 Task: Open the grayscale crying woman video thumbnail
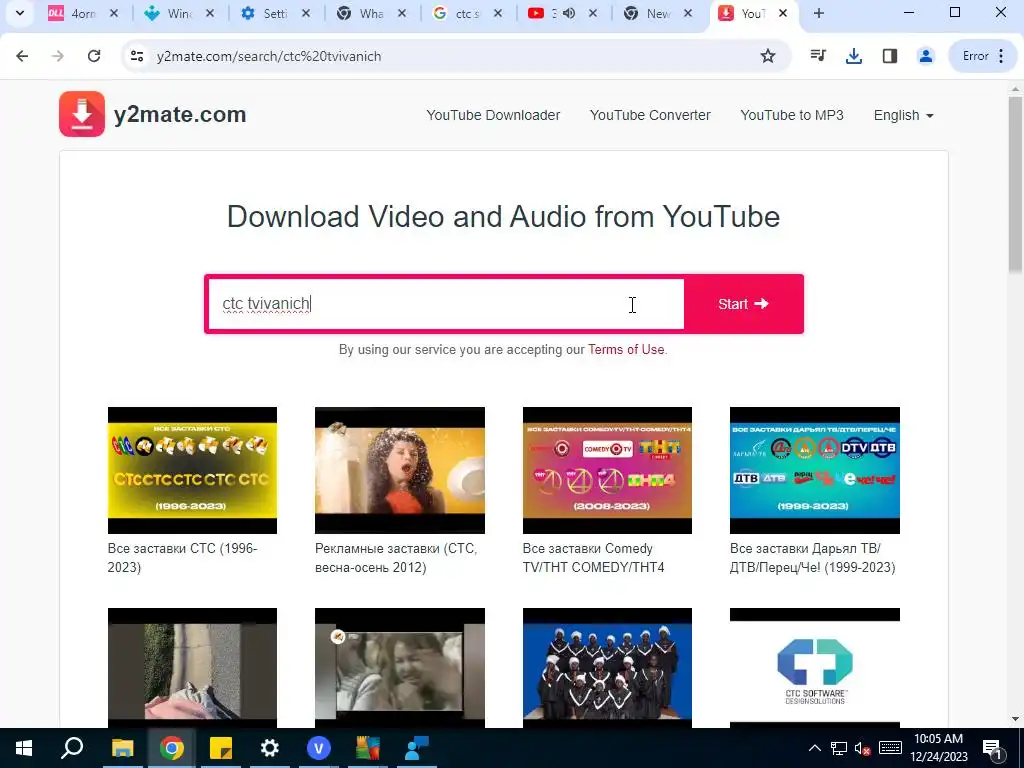tap(400, 667)
